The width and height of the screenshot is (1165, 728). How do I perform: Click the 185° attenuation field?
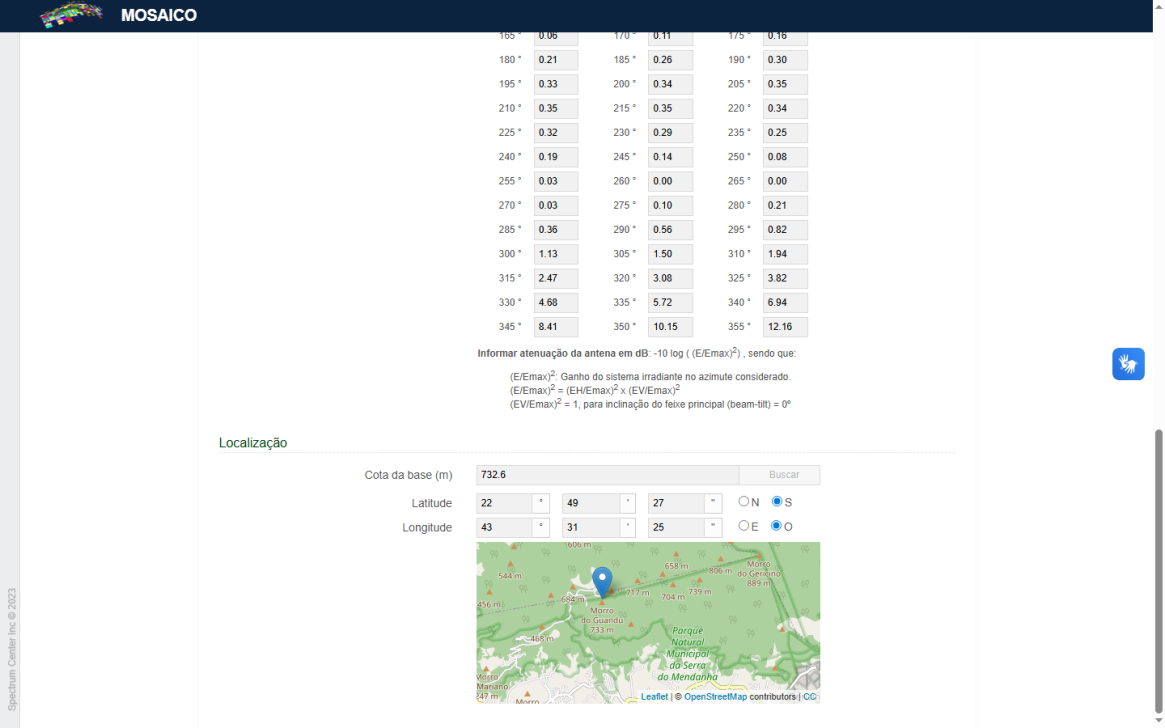(670, 60)
